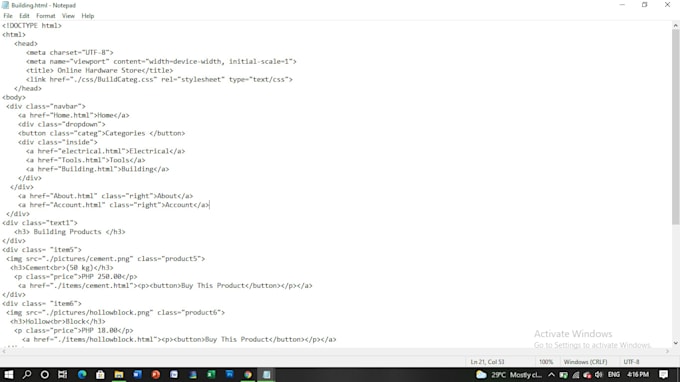This screenshot has width=680, height=382.
Task: Click the horizontal scroll right arrow
Action: [667, 351]
